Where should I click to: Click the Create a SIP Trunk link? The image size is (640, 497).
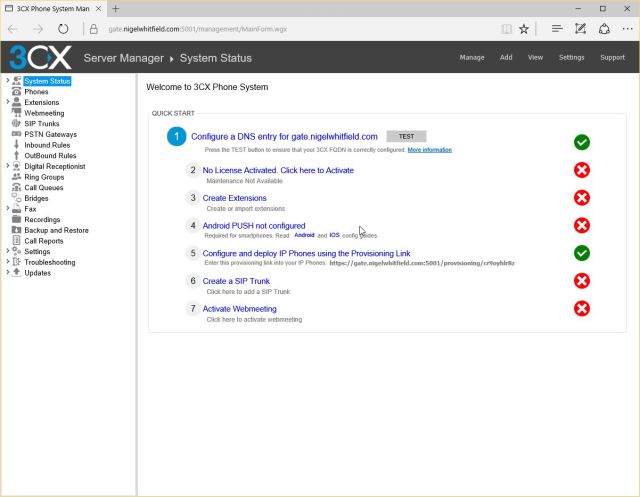click(235, 281)
